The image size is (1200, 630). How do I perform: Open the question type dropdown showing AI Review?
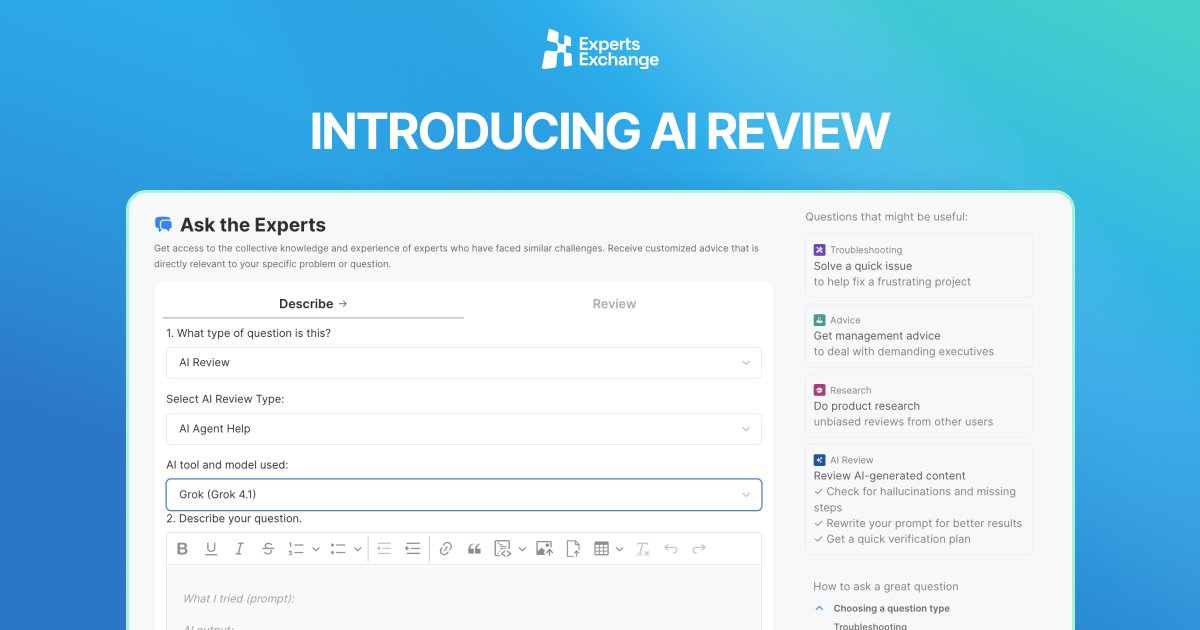pos(464,363)
